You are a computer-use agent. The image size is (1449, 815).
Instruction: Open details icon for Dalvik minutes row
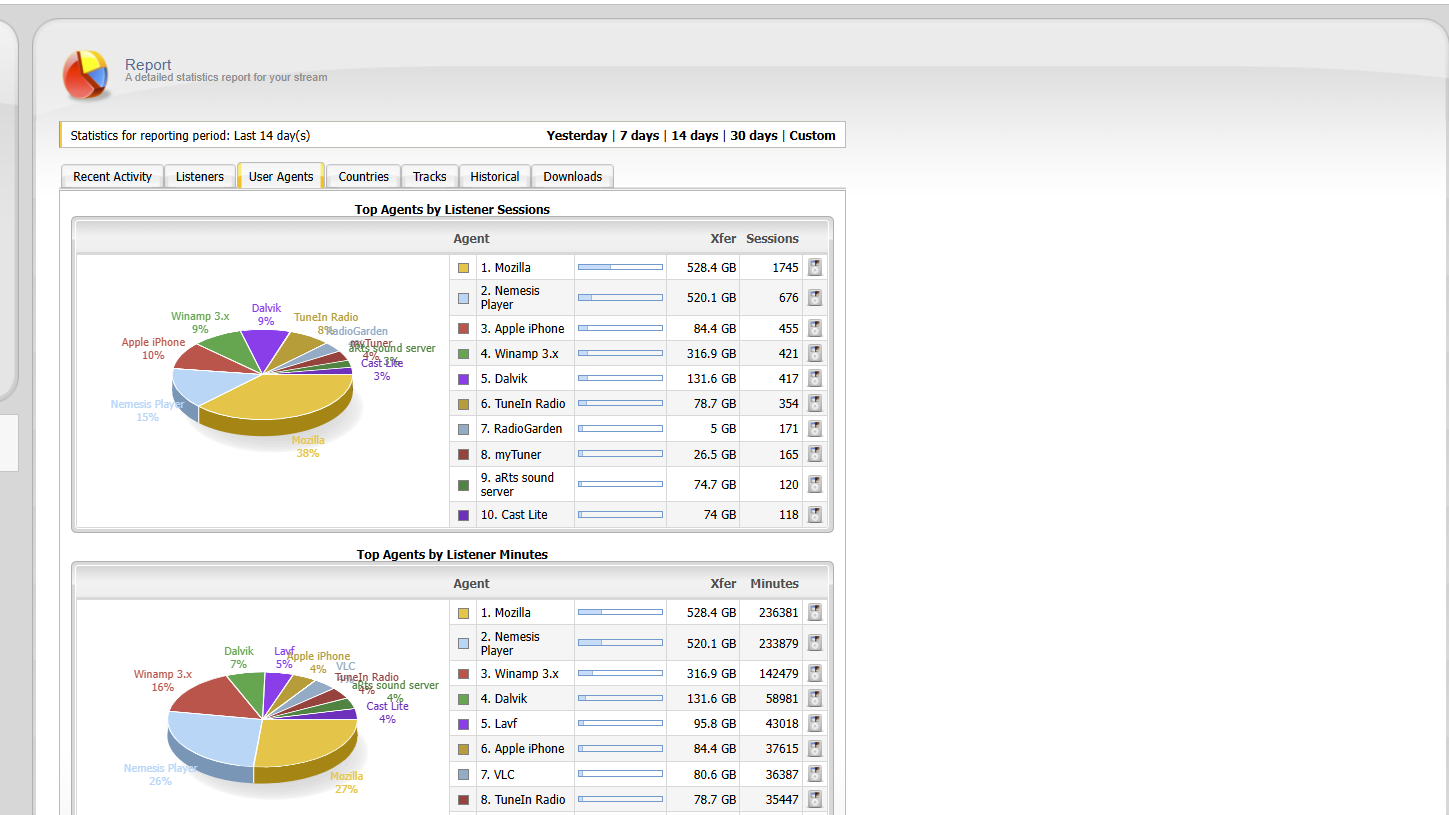tap(815, 699)
